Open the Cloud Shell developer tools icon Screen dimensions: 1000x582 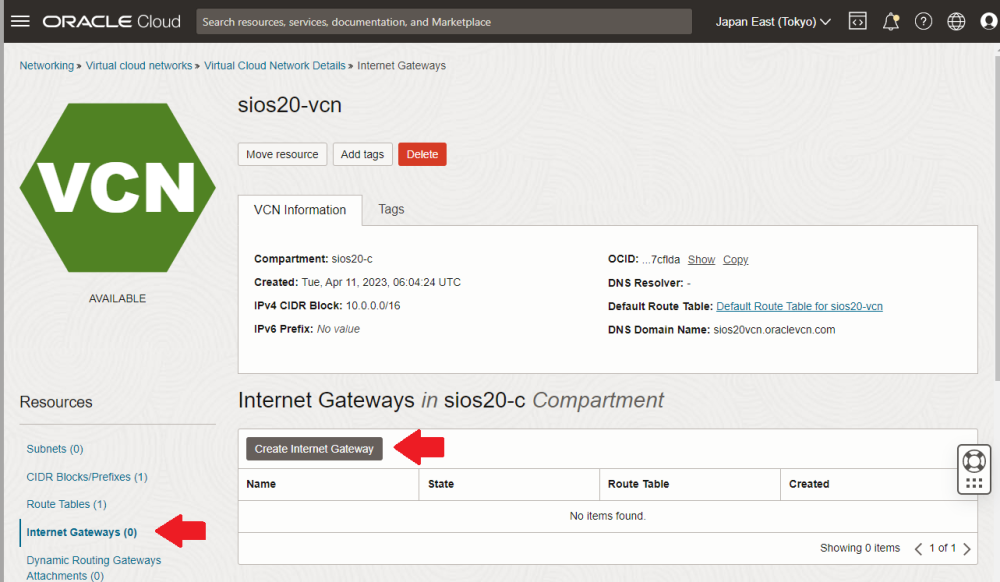coord(858,21)
